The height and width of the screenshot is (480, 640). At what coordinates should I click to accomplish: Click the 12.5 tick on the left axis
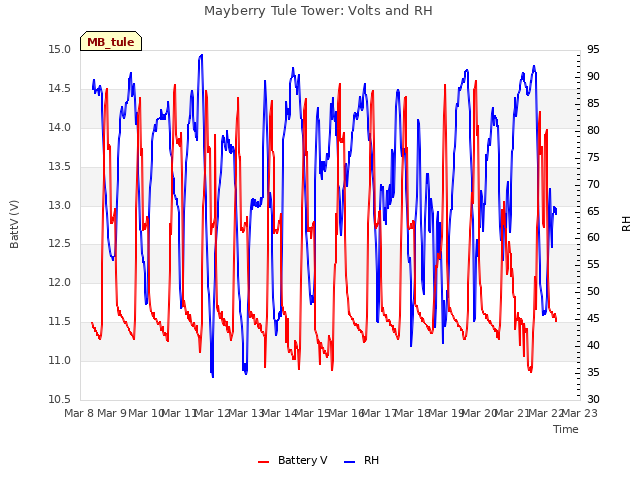point(60,244)
